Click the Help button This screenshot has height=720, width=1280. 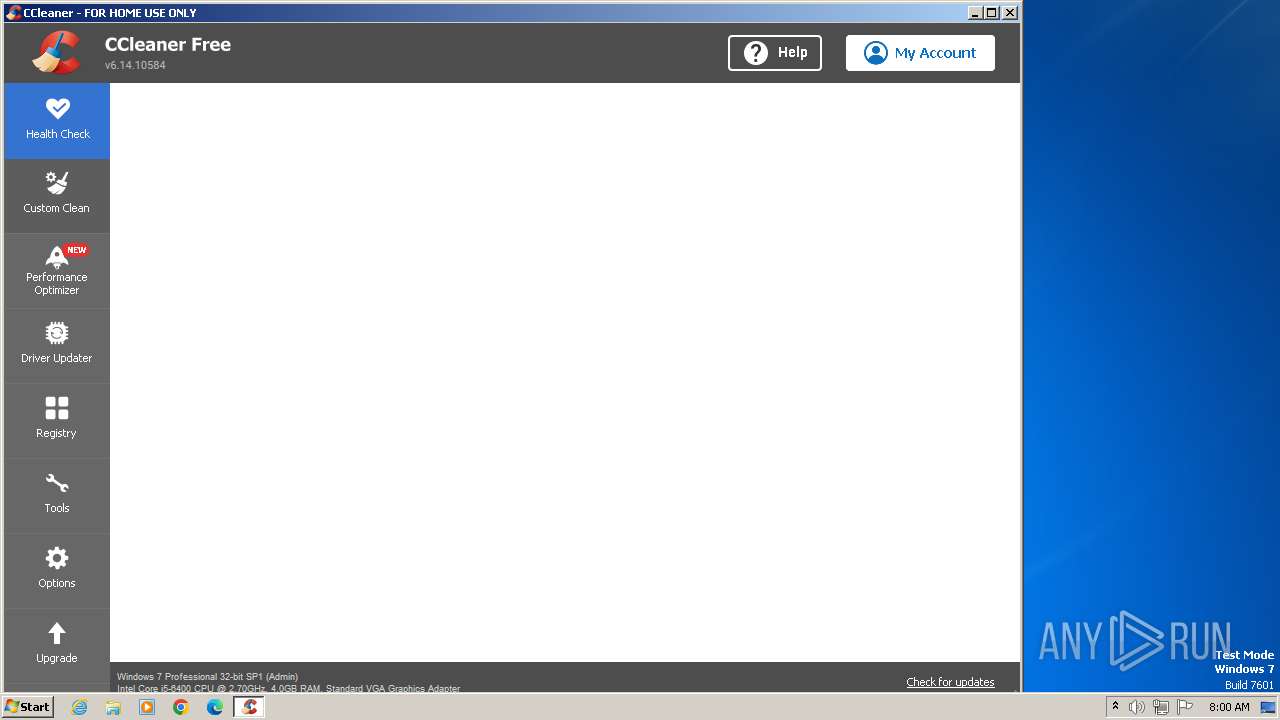coord(775,53)
